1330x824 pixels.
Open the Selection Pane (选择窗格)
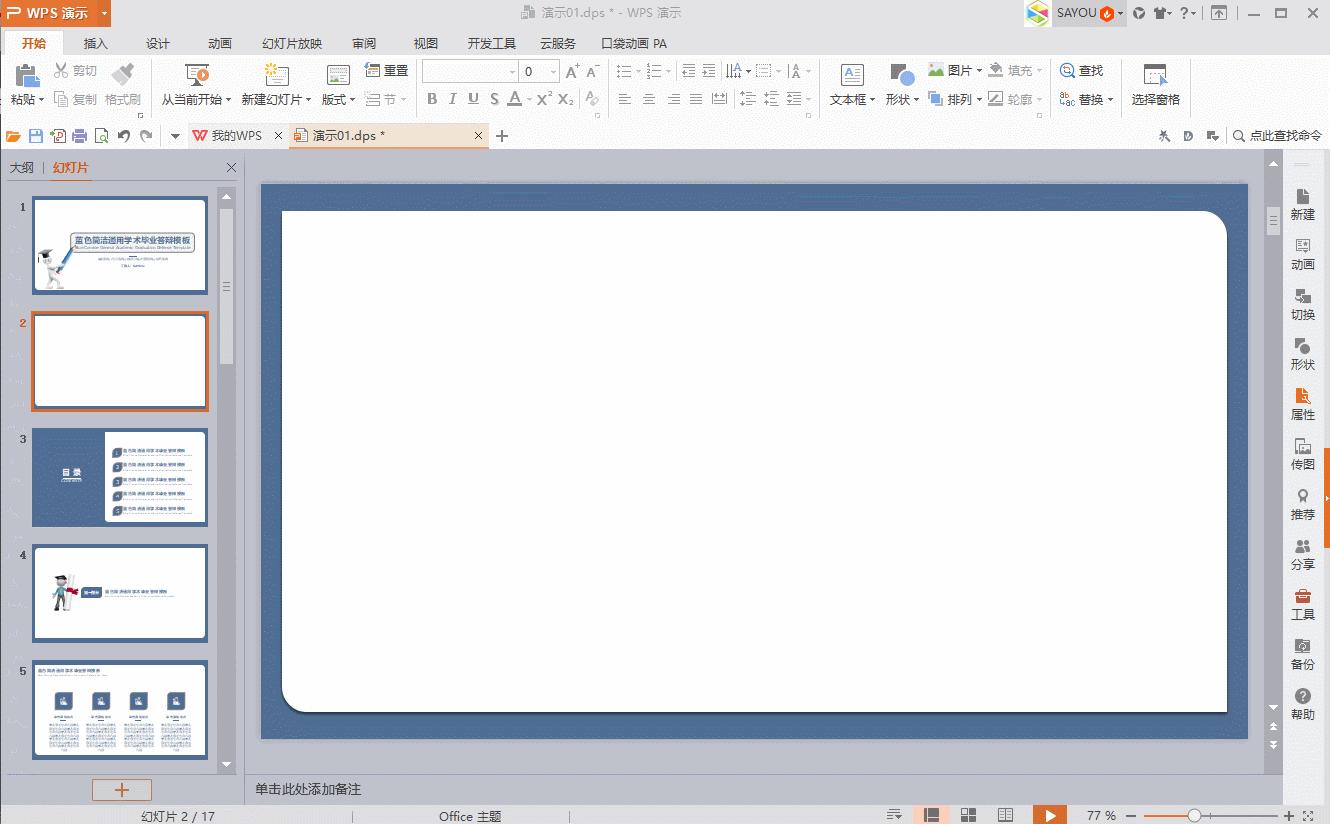[1156, 85]
